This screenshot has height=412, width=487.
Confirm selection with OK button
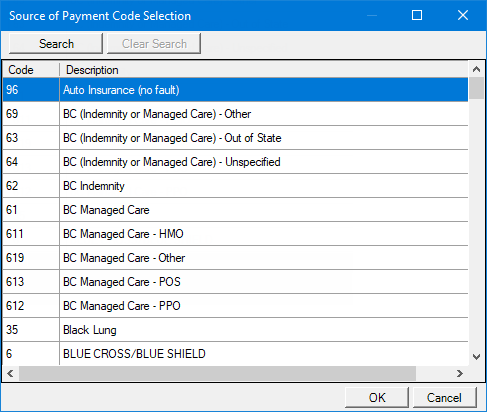[x=377, y=397]
